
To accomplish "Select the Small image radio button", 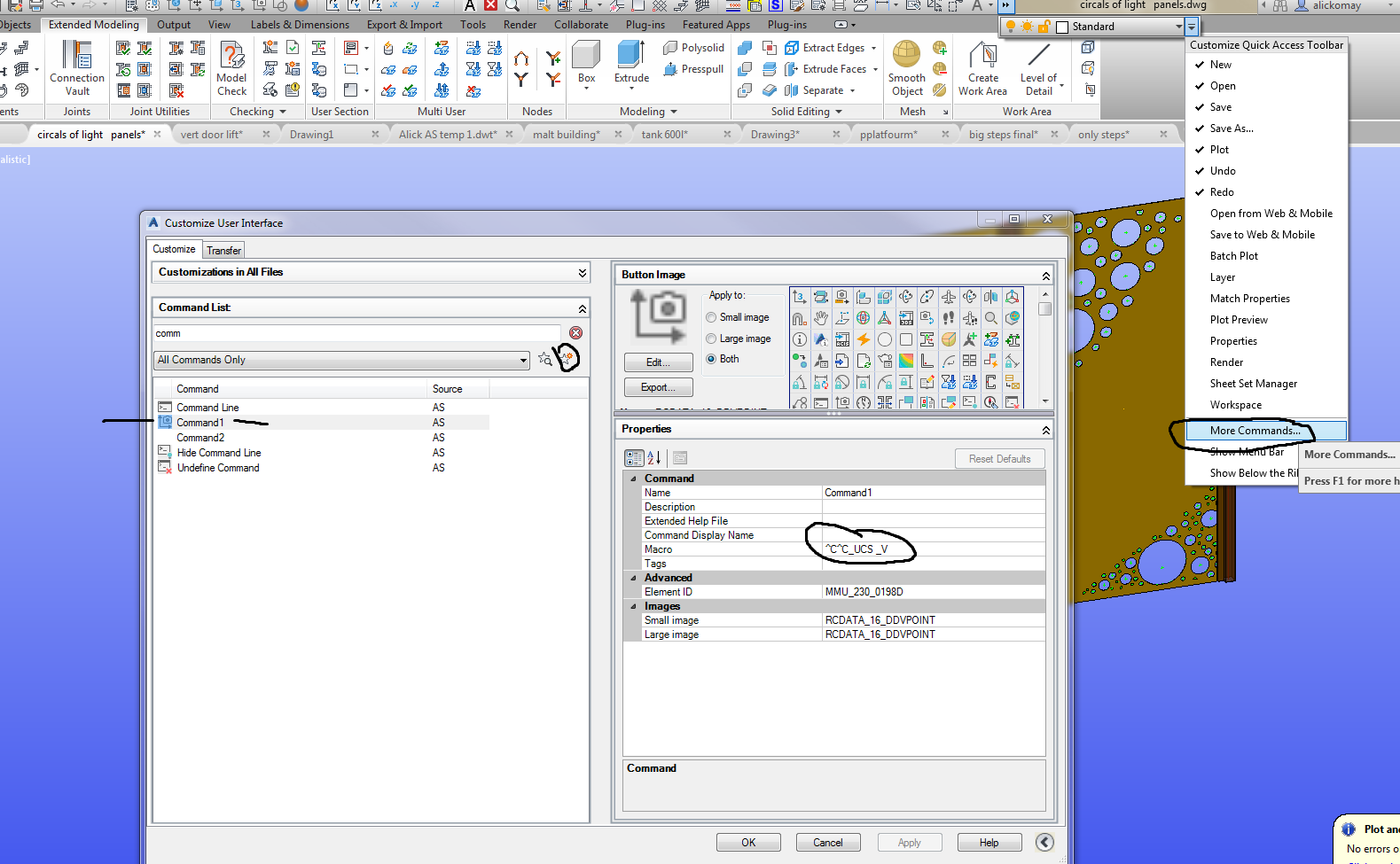I will [711, 317].
